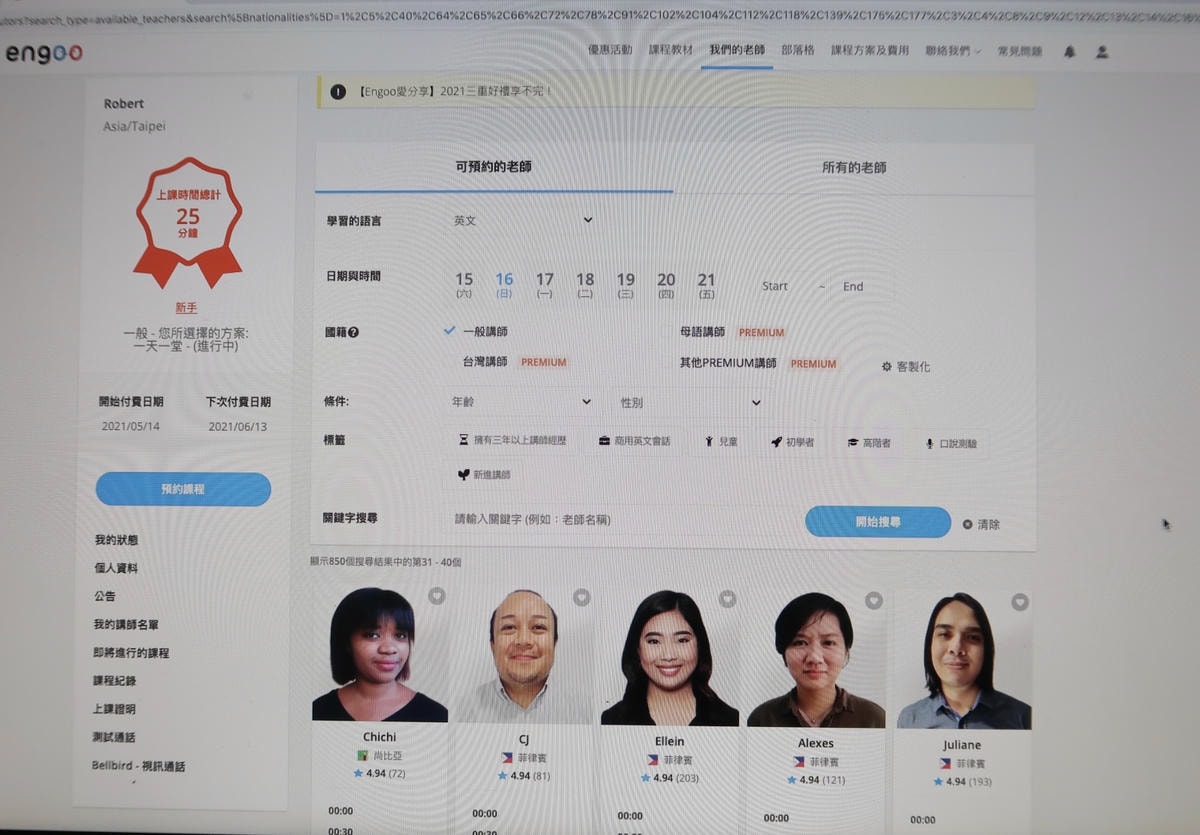Click heart icon on CJ's card
Image resolution: width=1200 pixels, height=835 pixels.
[x=581, y=597]
